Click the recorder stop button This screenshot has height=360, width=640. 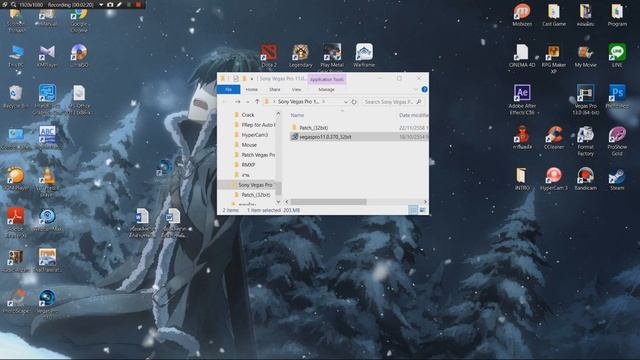[x=138, y=4]
